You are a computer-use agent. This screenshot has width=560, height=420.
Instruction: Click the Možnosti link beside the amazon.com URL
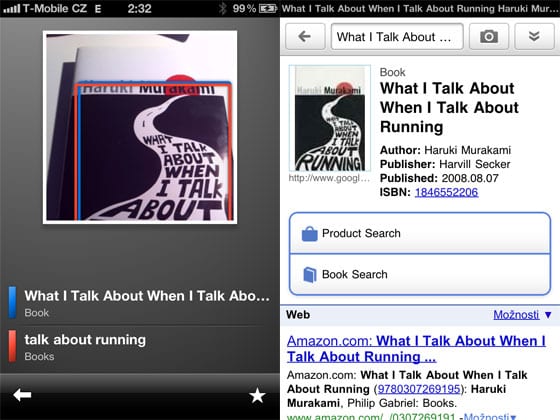pyautogui.click(x=490, y=416)
